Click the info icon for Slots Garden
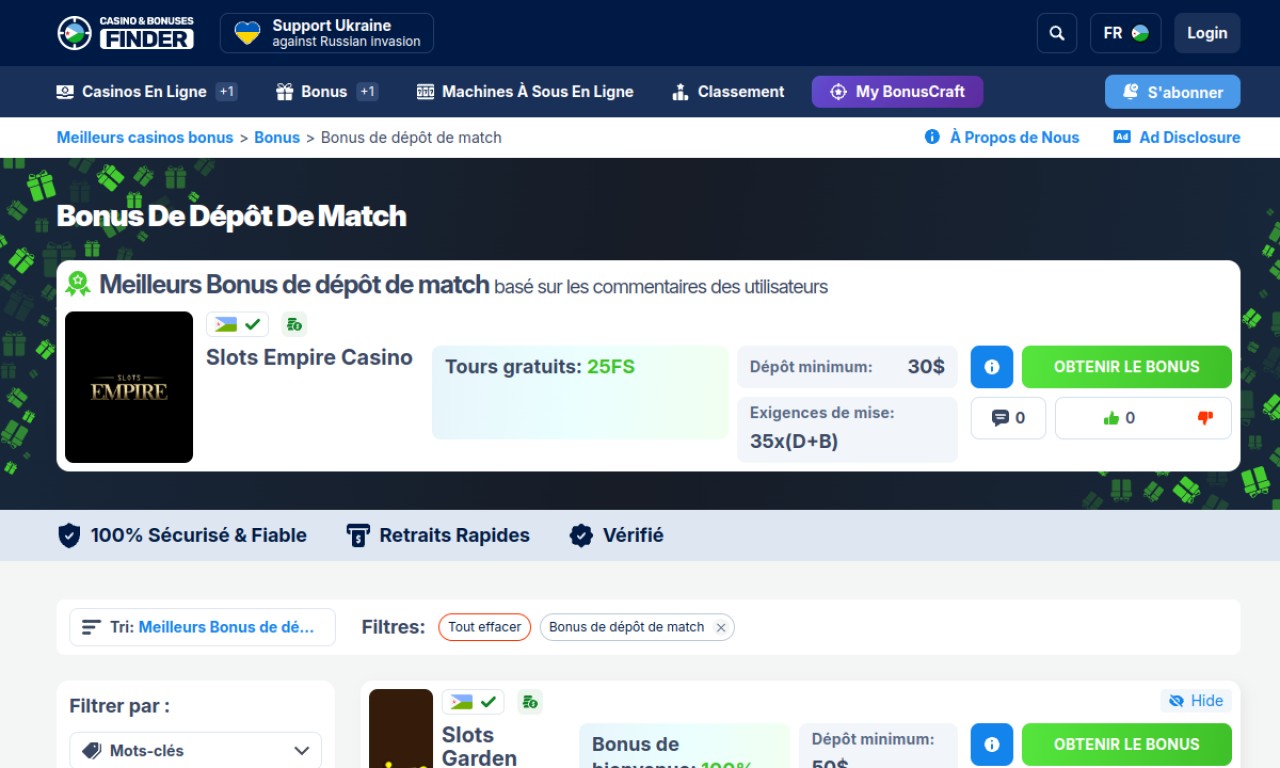1280x768 pixels. [x=991, y=745]
